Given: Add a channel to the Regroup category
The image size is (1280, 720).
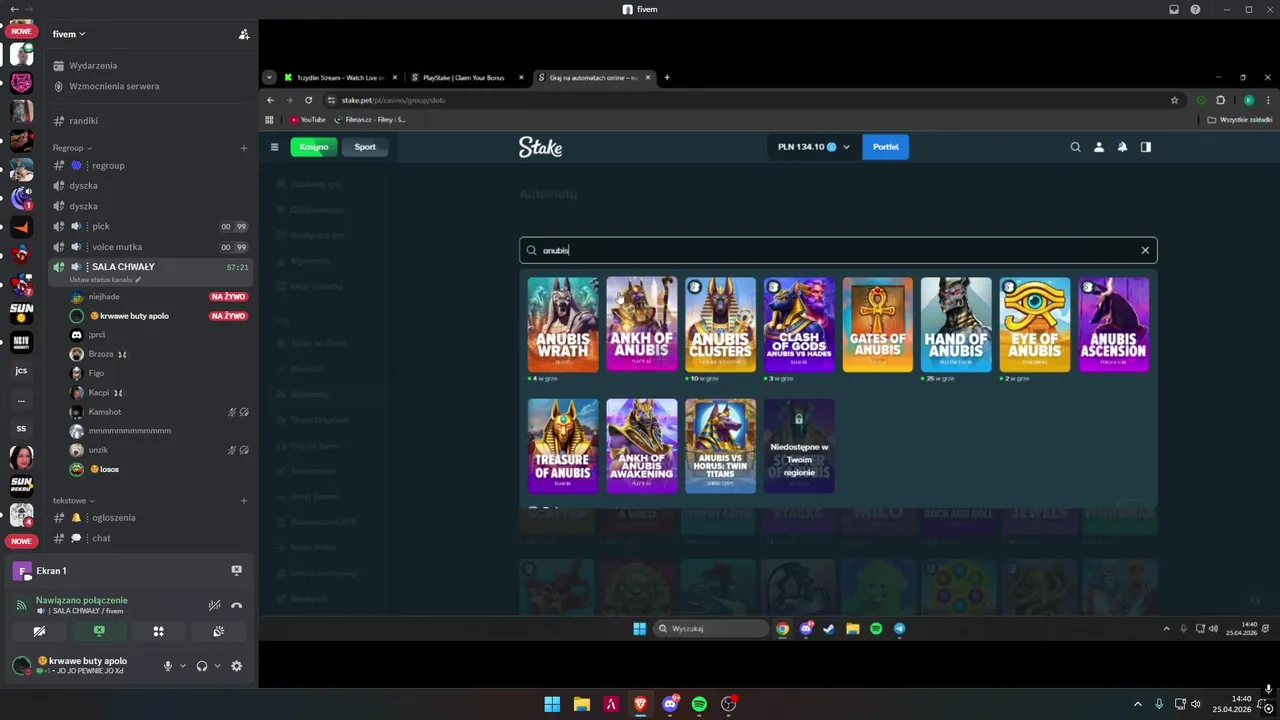Looking at the screenshot, I should click(x=244, y=148).
